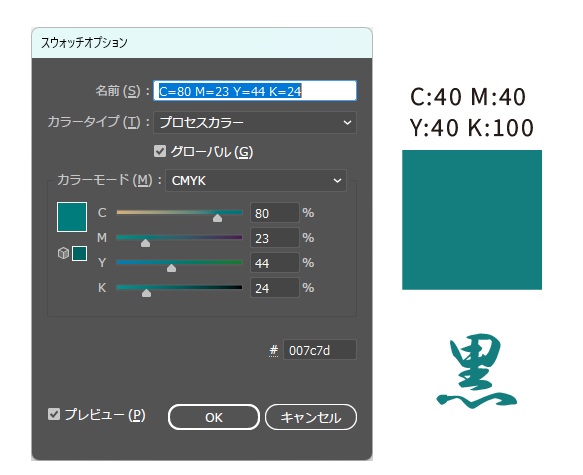
Task: Click the teal 黒 kanji artwork
Action: pyautogui.click(x=477, y=371)
